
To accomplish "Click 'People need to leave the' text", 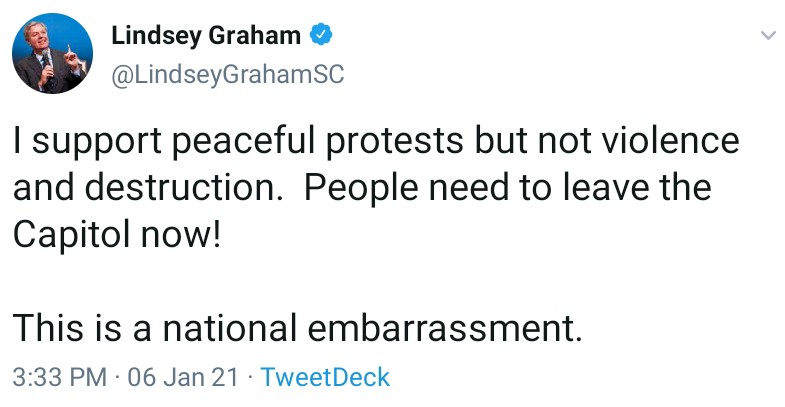I will coord(508,189).
